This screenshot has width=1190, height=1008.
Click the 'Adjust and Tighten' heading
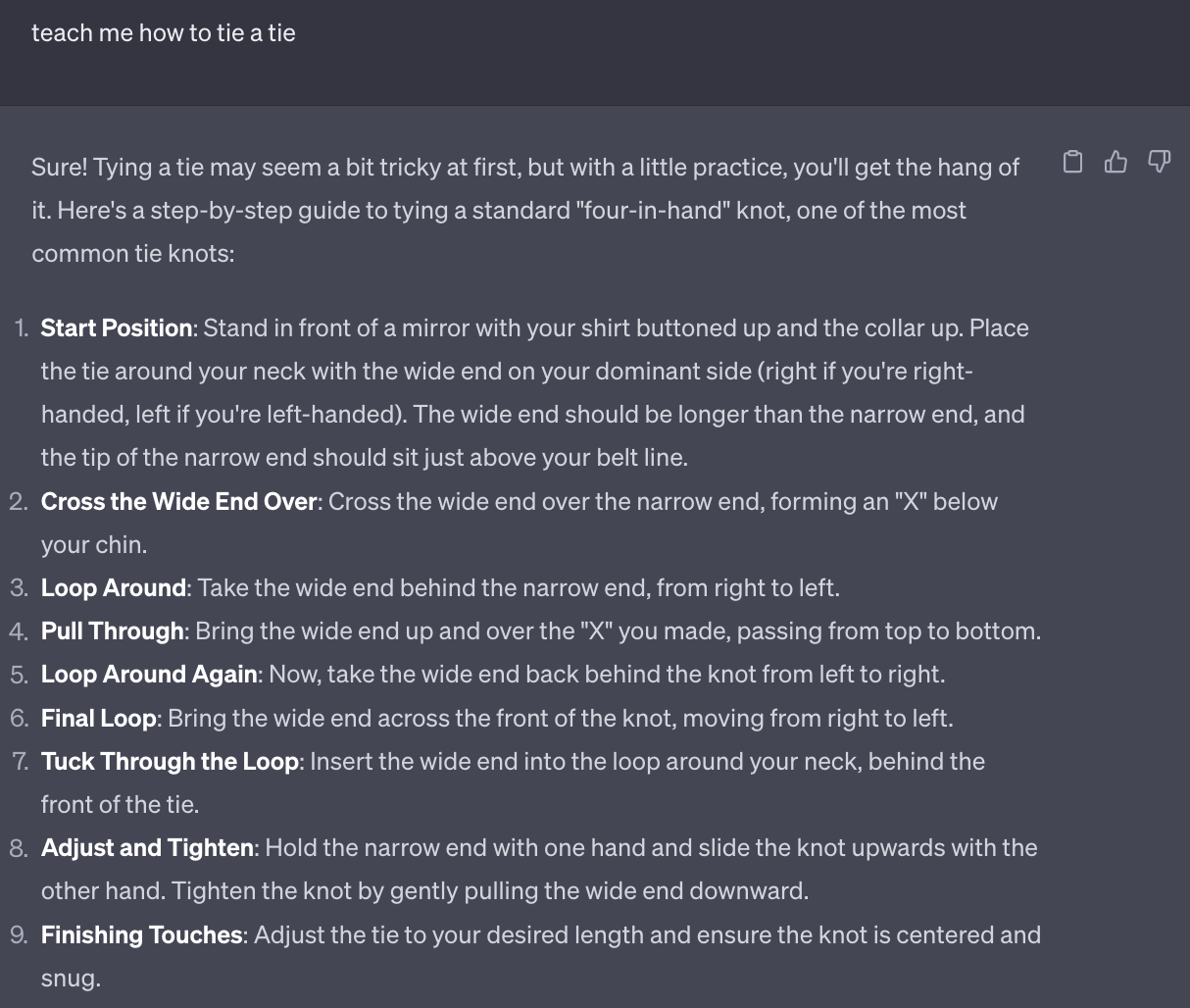(x=148, y=848)
